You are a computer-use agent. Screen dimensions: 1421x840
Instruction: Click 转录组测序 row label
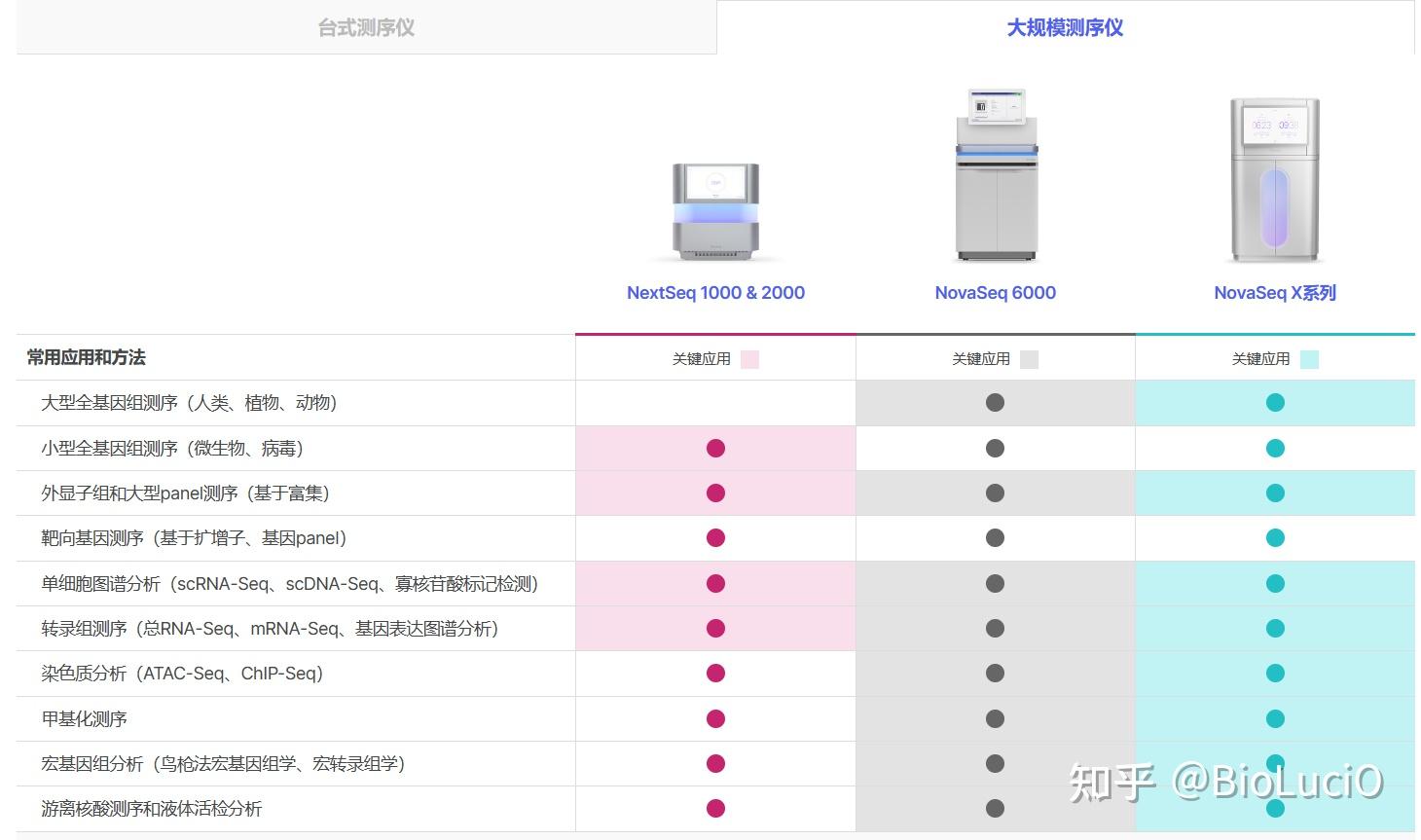click(x=270, y=629)
